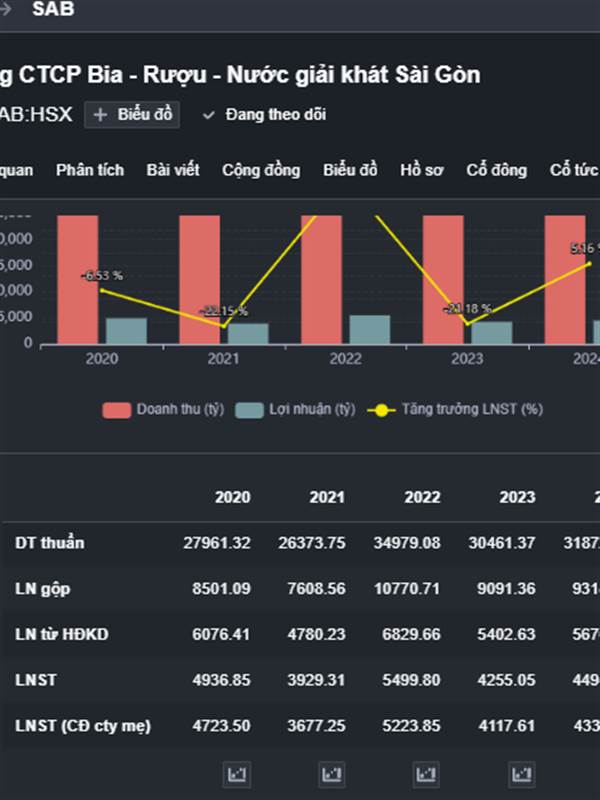
Task: Toggle the Doanh thu (tỷ) legend swatch
Action: click(x=117, y=410)
